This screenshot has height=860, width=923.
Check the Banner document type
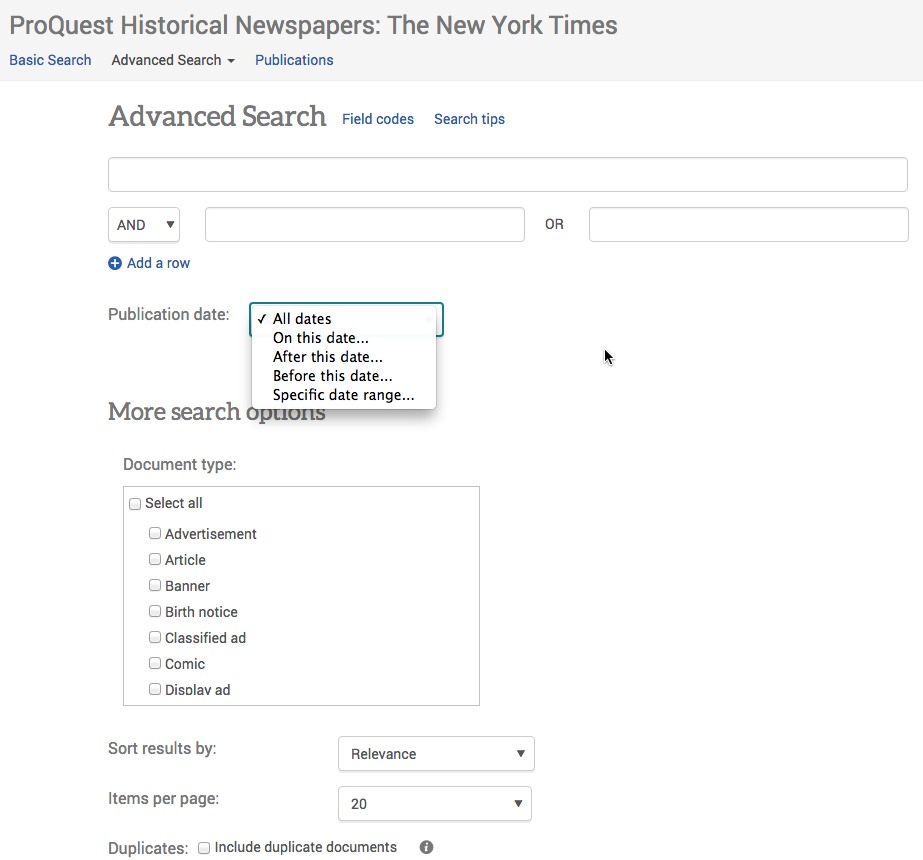[155, 585]
